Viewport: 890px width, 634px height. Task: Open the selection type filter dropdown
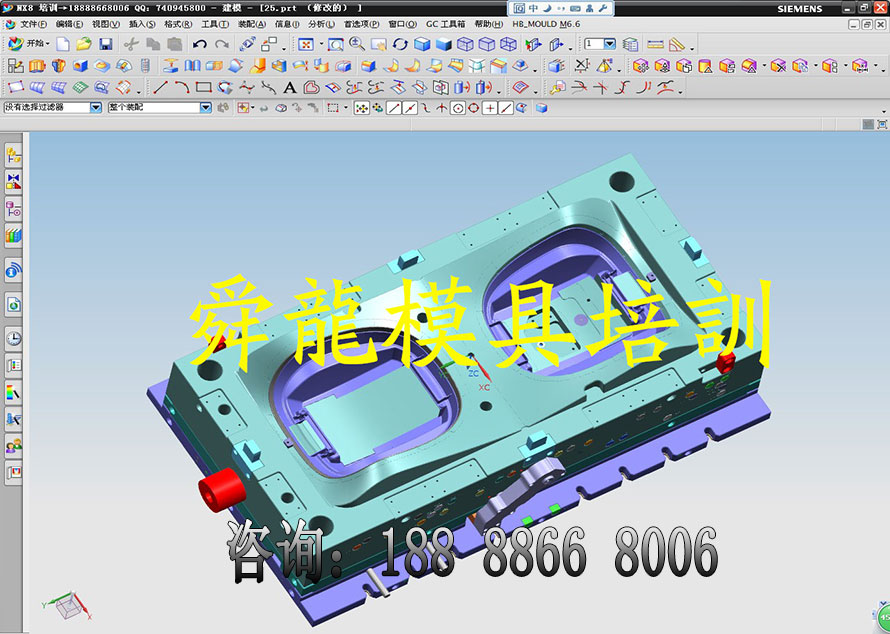pos(96,107)
